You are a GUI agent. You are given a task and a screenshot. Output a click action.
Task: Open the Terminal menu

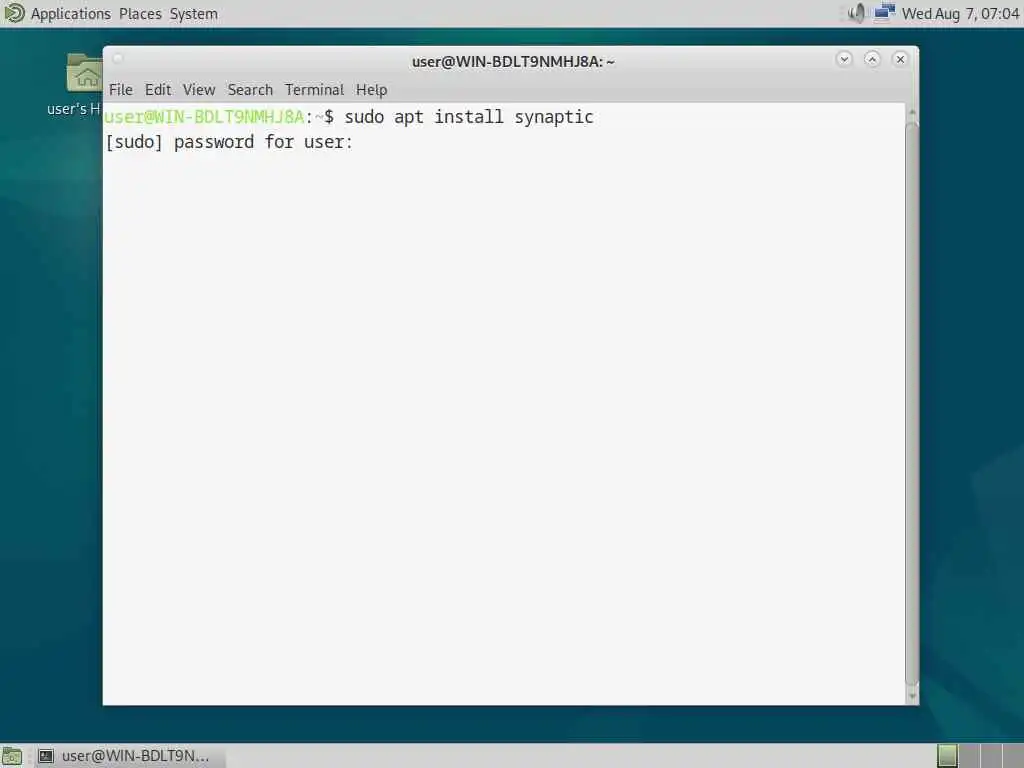click(314, 89)
